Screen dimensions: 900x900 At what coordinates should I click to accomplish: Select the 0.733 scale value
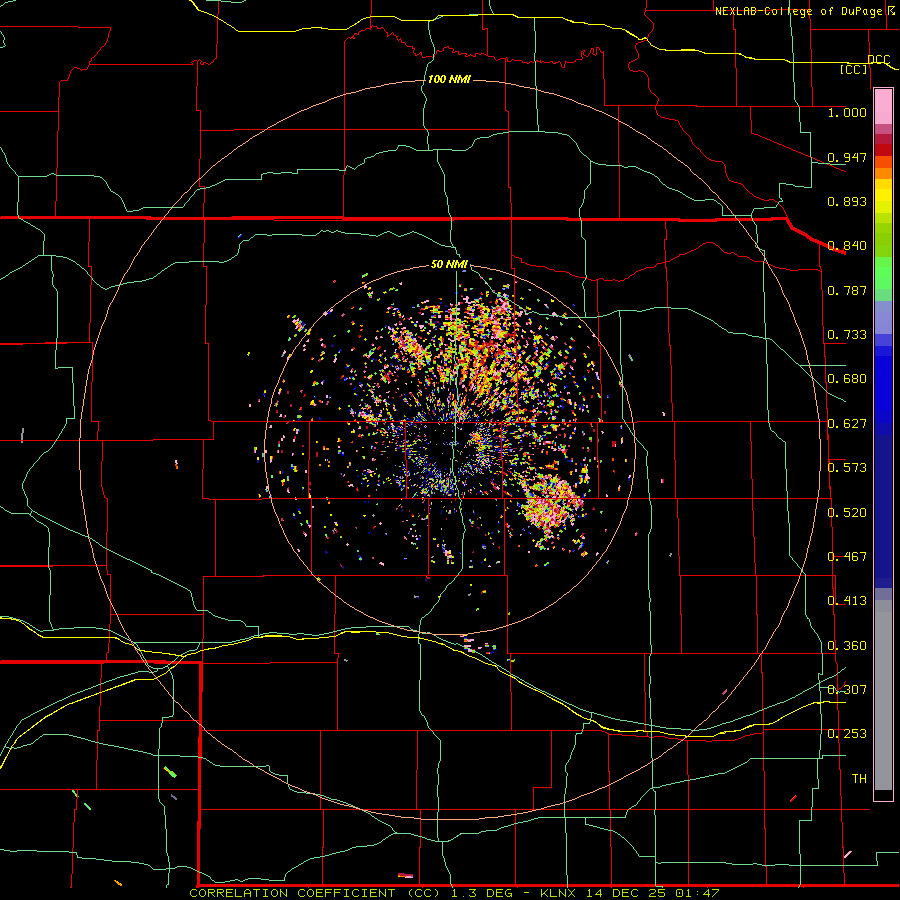pos(847,335)
